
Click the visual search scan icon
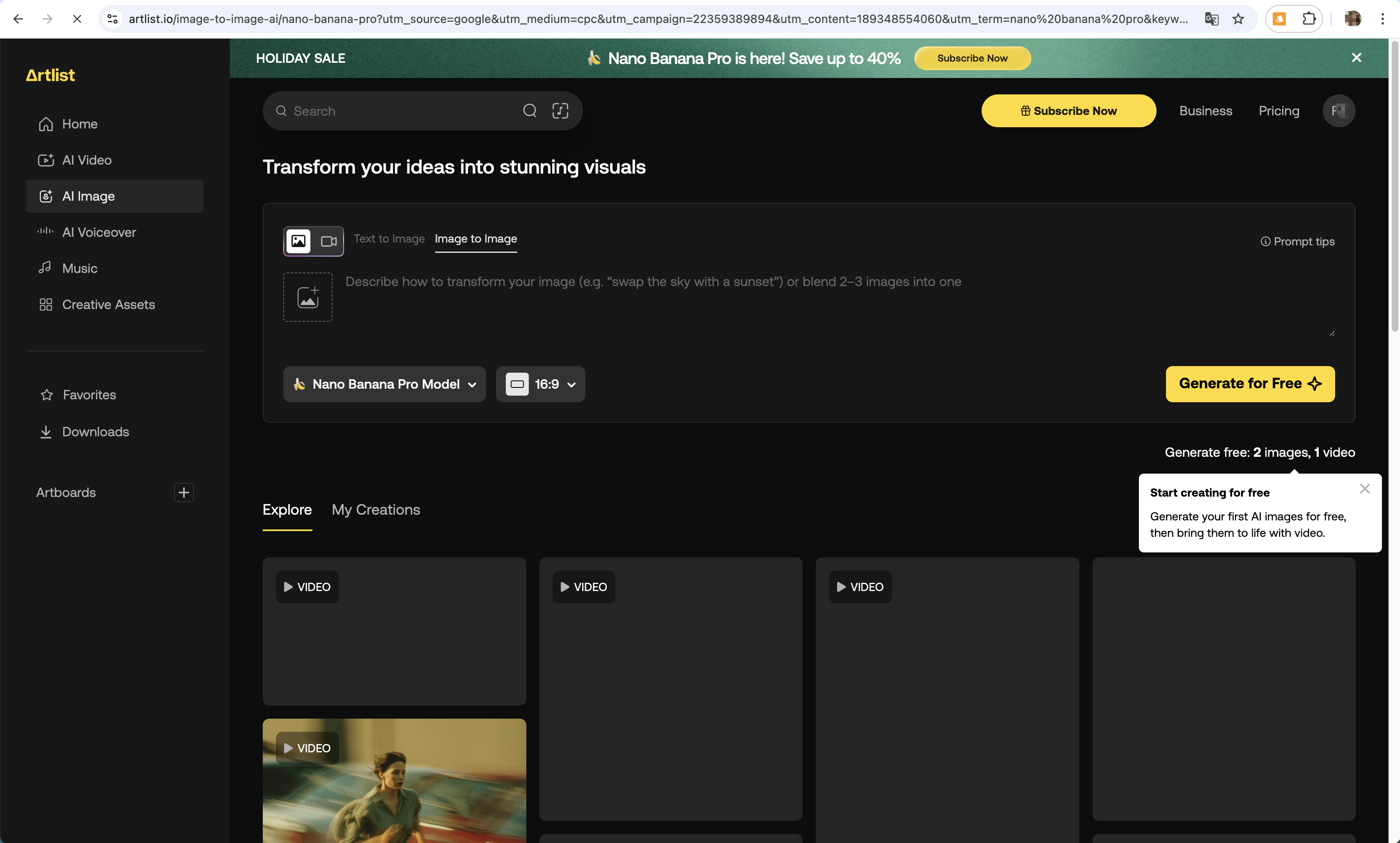tap(560, 111)
